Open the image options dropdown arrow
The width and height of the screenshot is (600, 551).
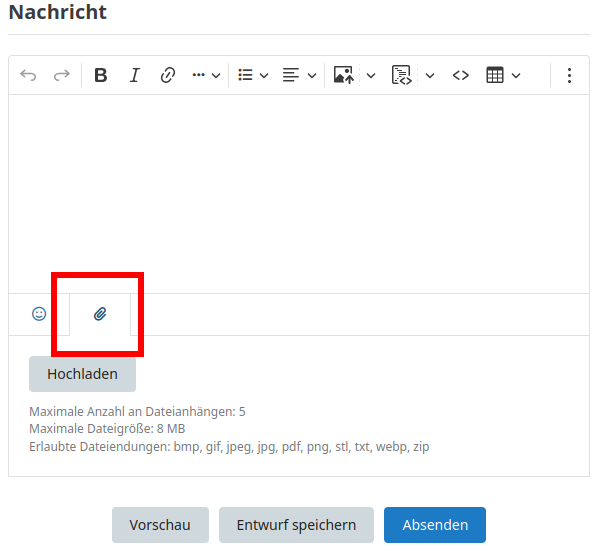point(370,75)
